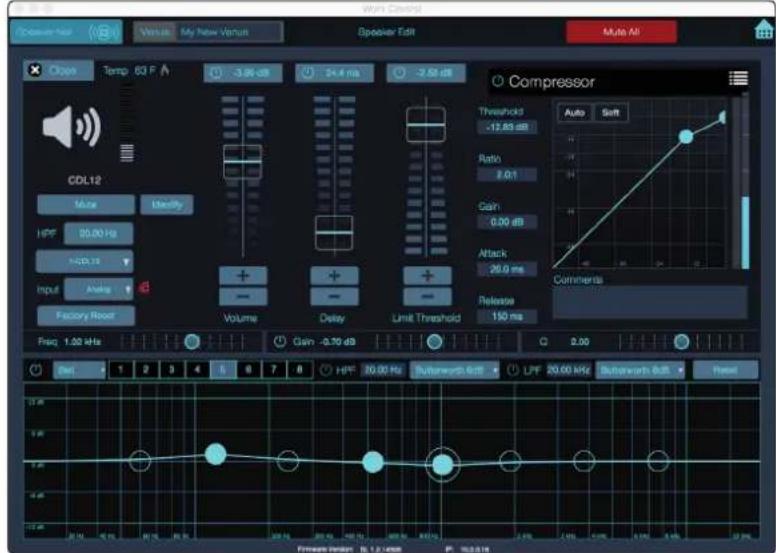Select the highlighted EQ node of band 5
Viewport: 776px width, 553px height.
coord(442,464)
